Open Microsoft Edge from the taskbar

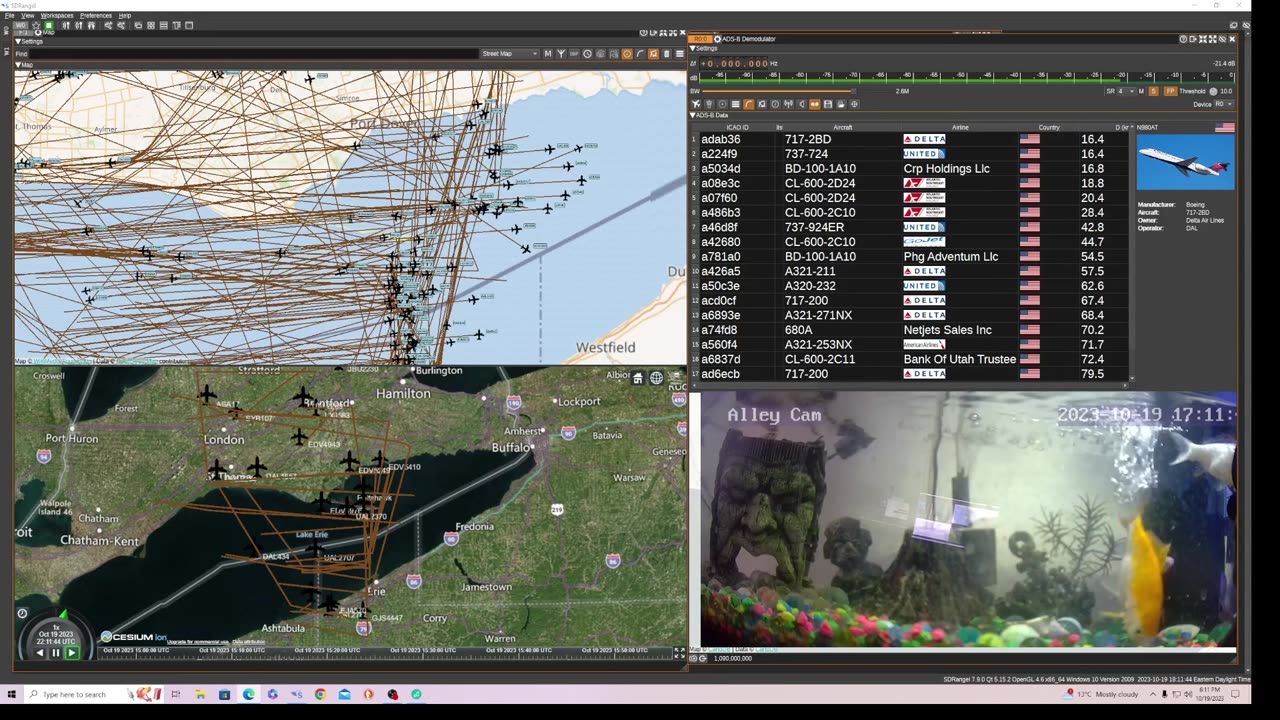[x=248, y=694]
